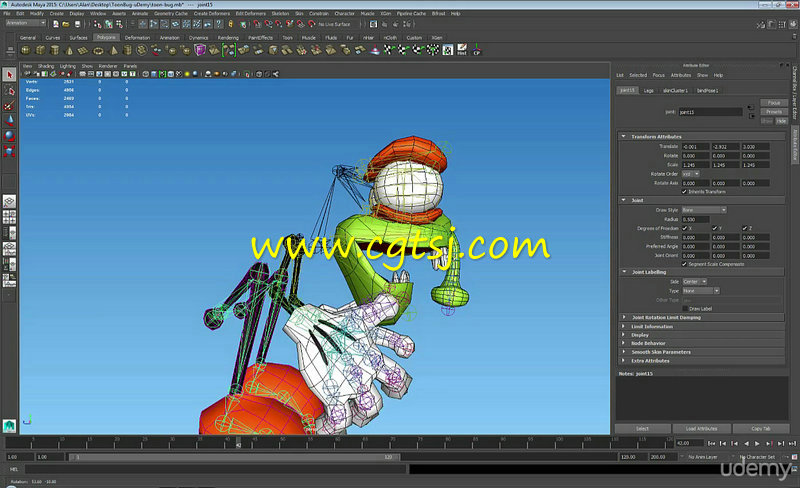The image size is (800, 488).
Task: Select the arrow Select tool in toolbox
Action: click(x=9, y=75)
